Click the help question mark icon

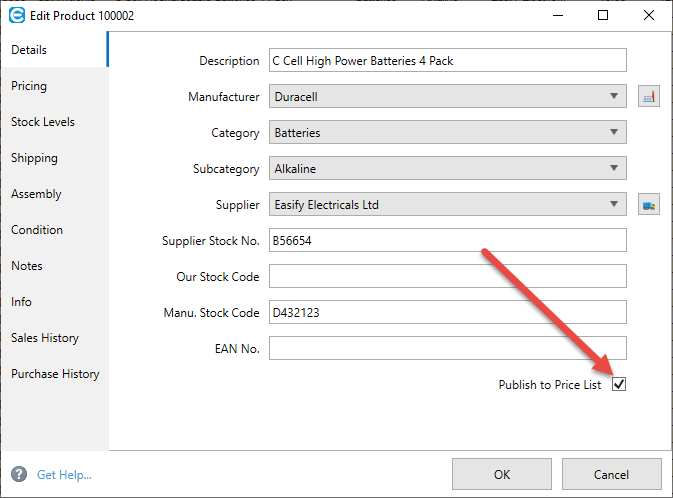point(19,474)
